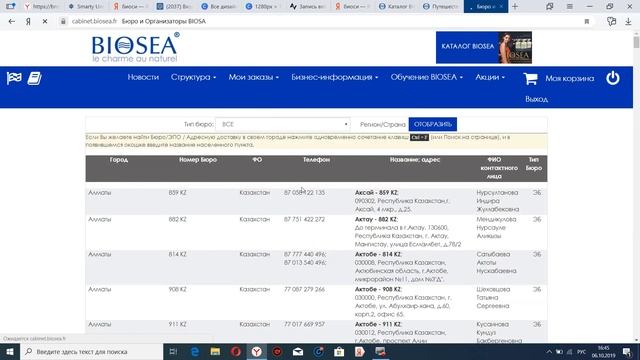The height and width of the screenshot is (360, 640).
Task: Click the Телефон column header
Action: [316, 160]
